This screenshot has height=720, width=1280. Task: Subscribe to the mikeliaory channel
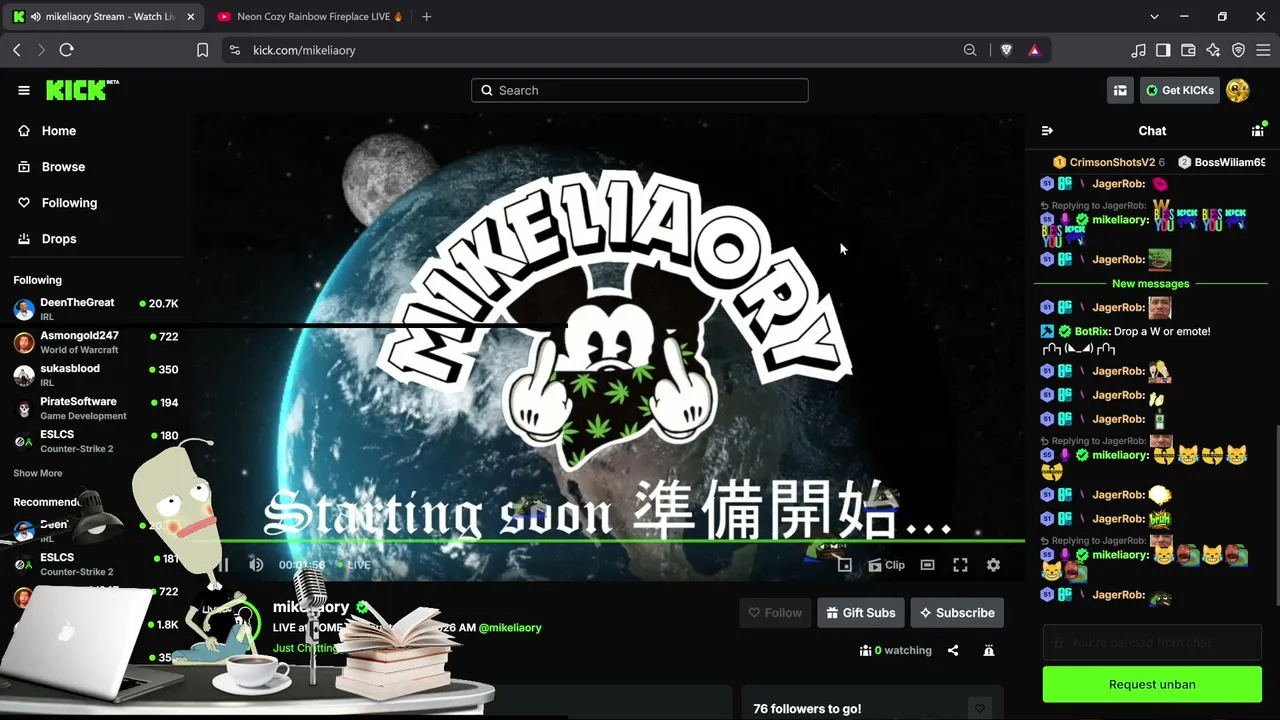pyautogui.click(x=957, y=613)
